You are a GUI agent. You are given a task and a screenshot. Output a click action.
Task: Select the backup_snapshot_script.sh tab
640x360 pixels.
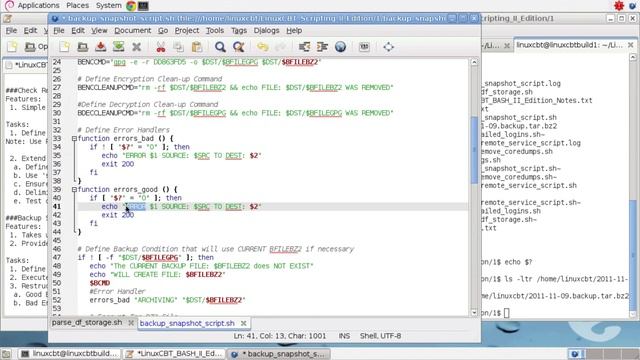187,323
